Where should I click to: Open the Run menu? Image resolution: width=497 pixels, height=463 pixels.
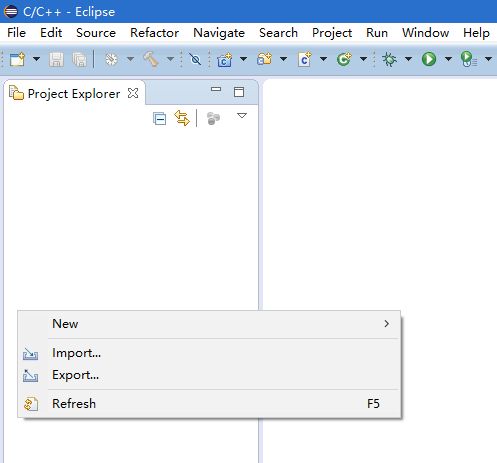point(377,33)
